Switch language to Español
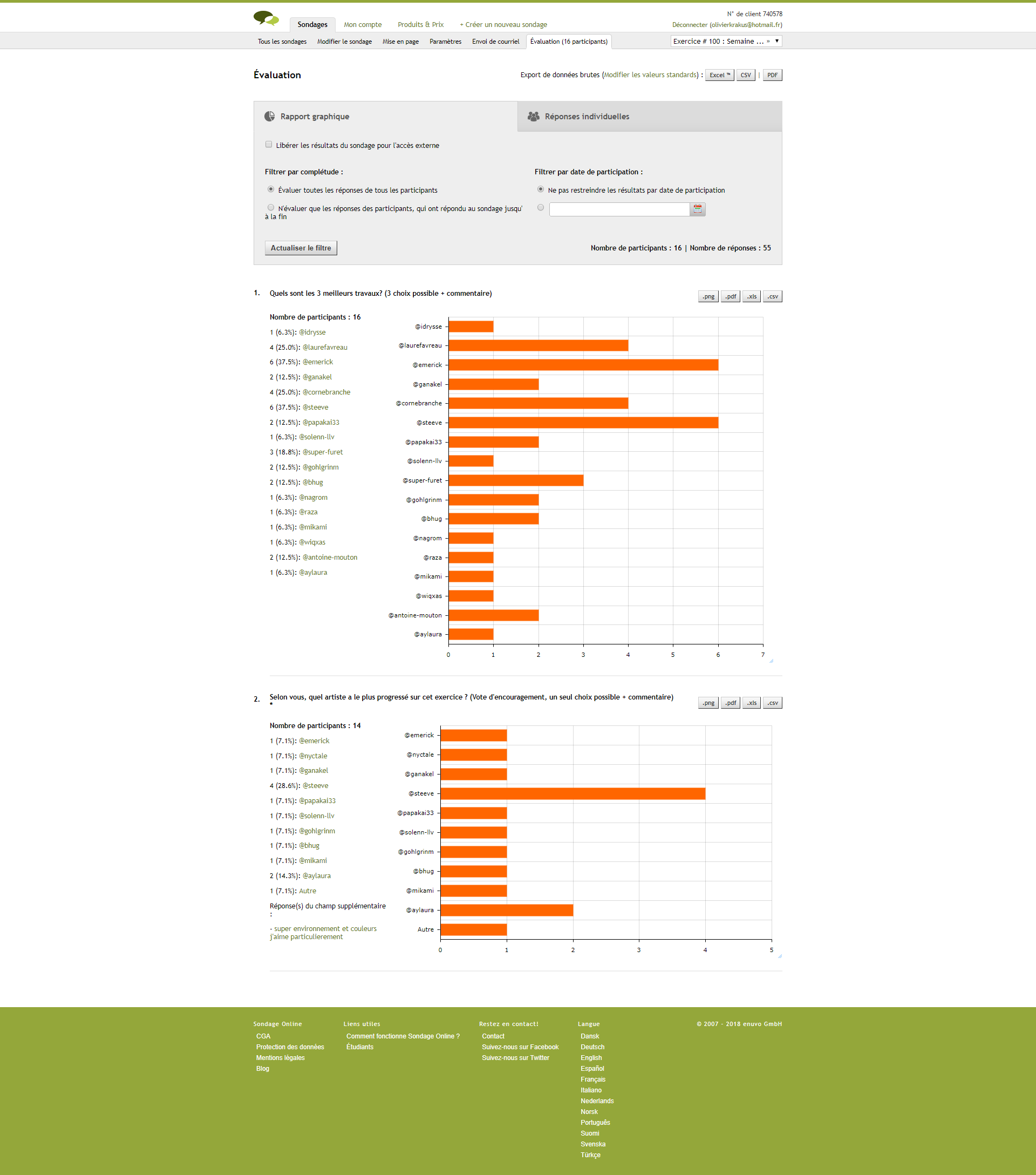The width and height of the screenshot is (1036, 1175). pyautogui.click(x=592, y=1069)
